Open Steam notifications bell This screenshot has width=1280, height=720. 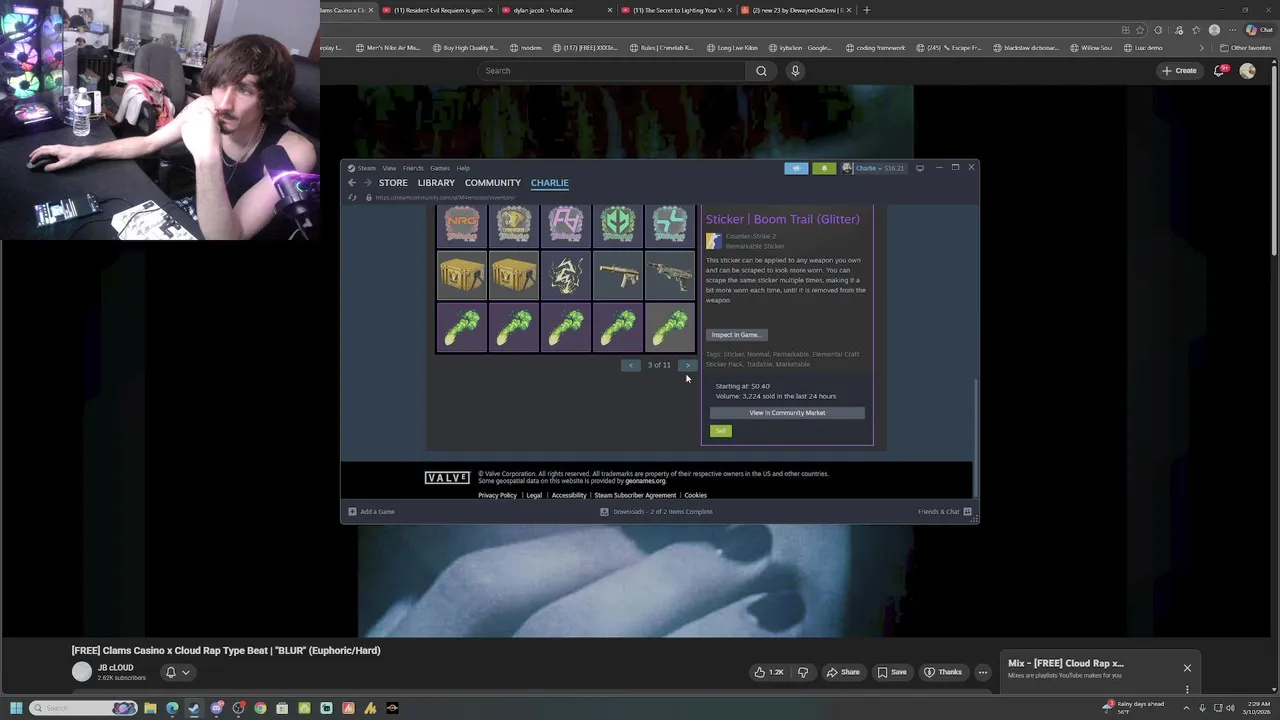824,168
